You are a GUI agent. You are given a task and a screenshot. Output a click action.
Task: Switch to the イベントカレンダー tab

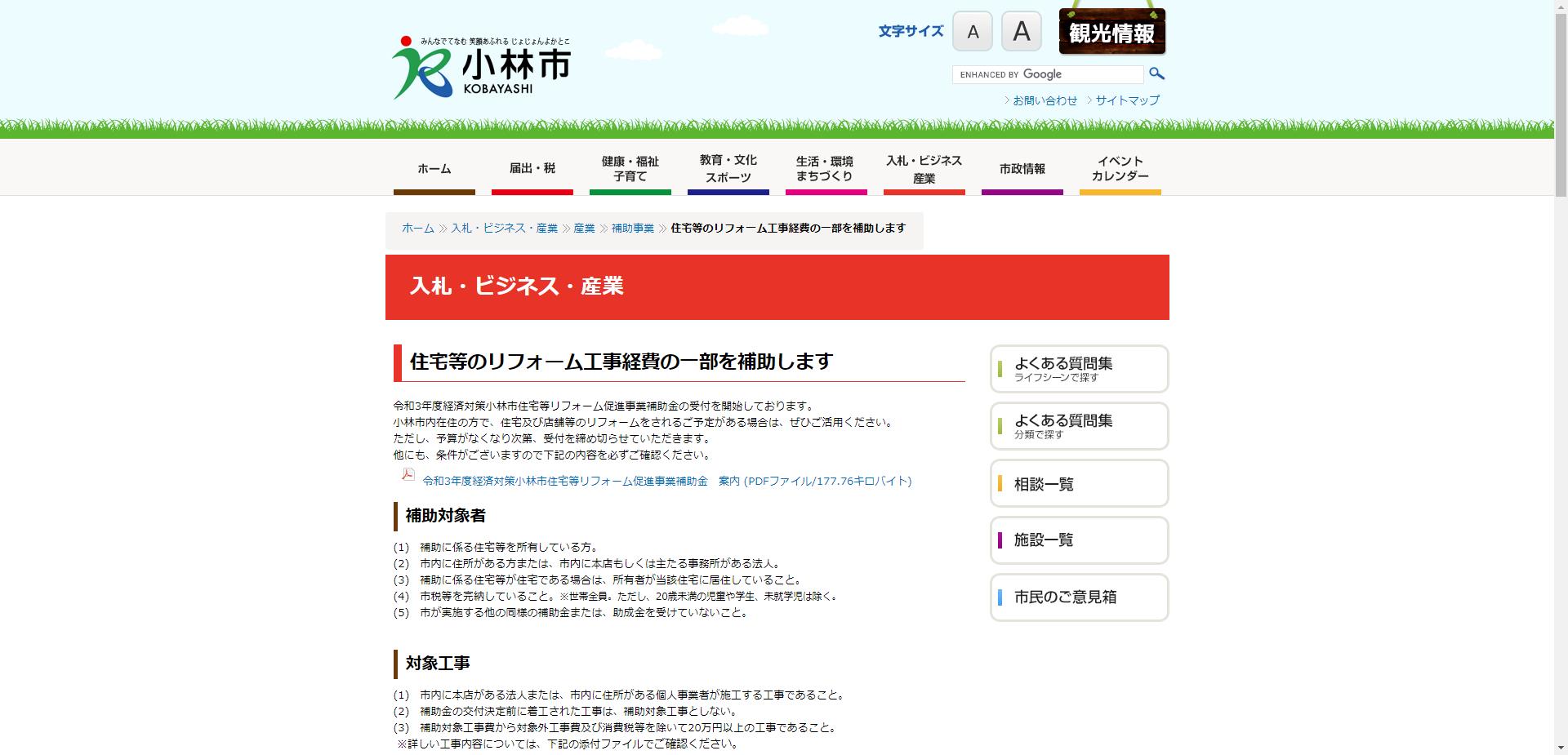coord(1120,169)
